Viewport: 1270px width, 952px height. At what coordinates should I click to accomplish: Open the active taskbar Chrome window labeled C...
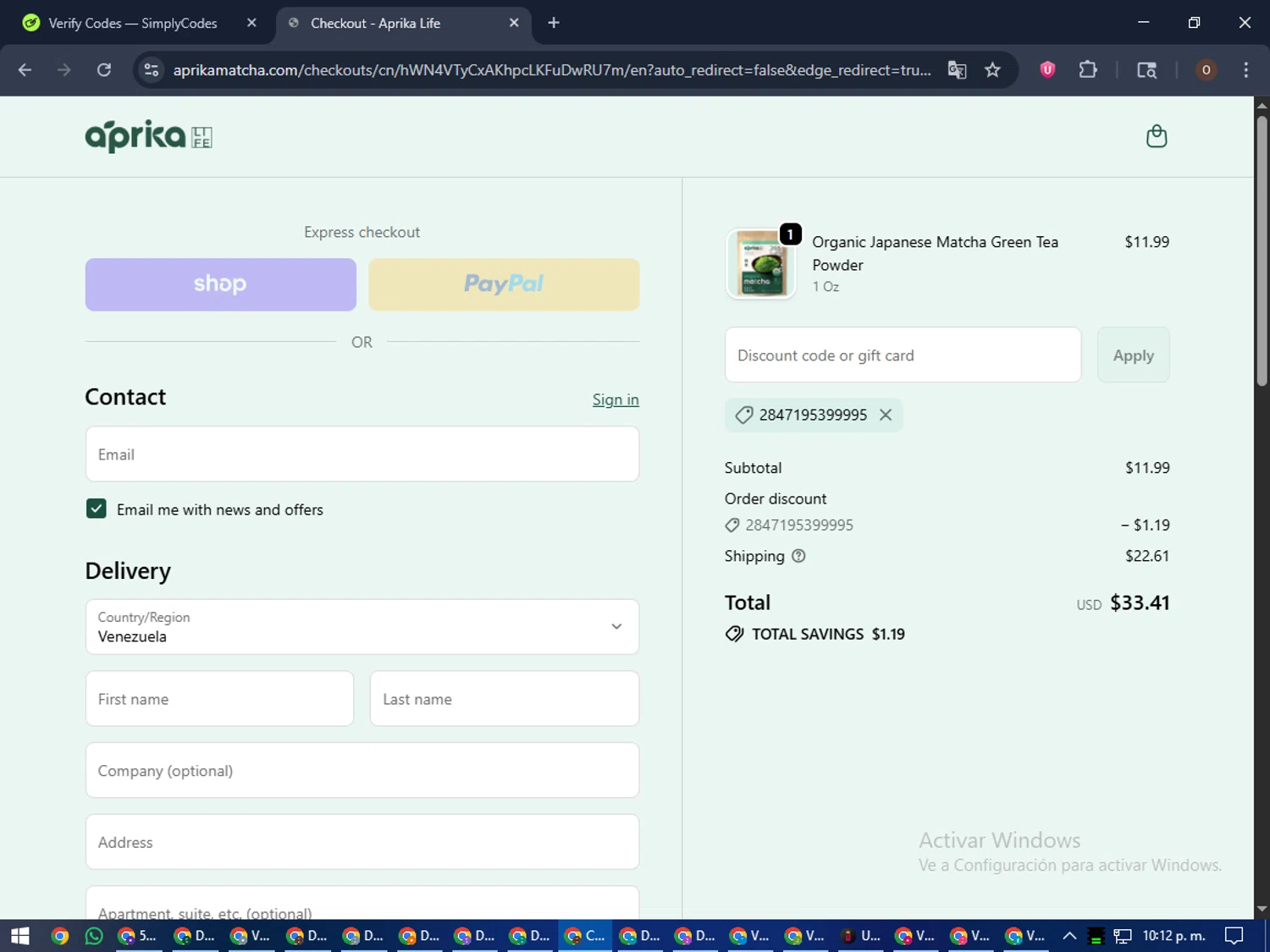point(585,936)
